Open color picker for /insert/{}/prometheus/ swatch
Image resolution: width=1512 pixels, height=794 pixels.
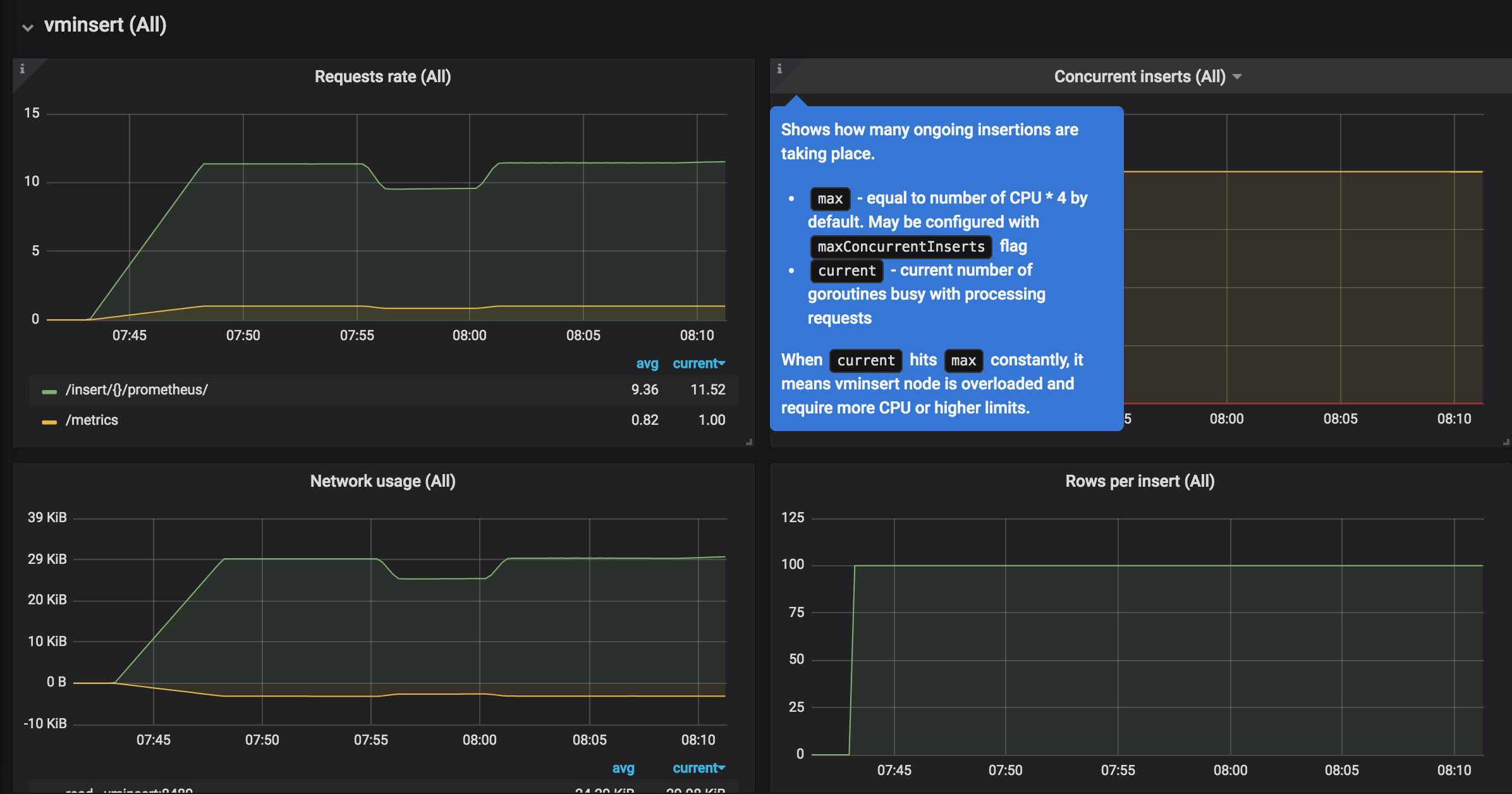49,391
